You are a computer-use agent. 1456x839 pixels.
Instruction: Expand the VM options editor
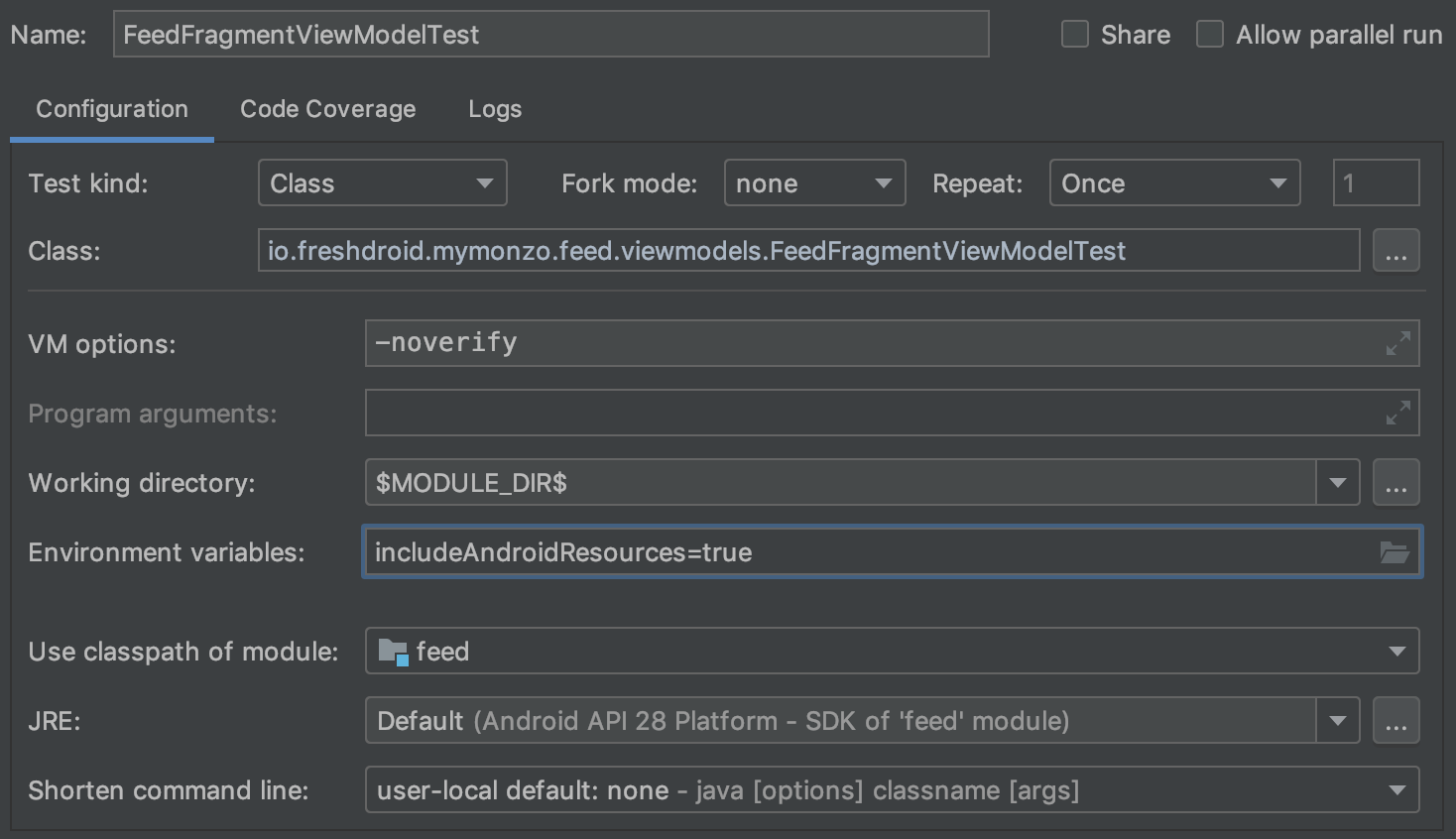[x=1397, y=343]
